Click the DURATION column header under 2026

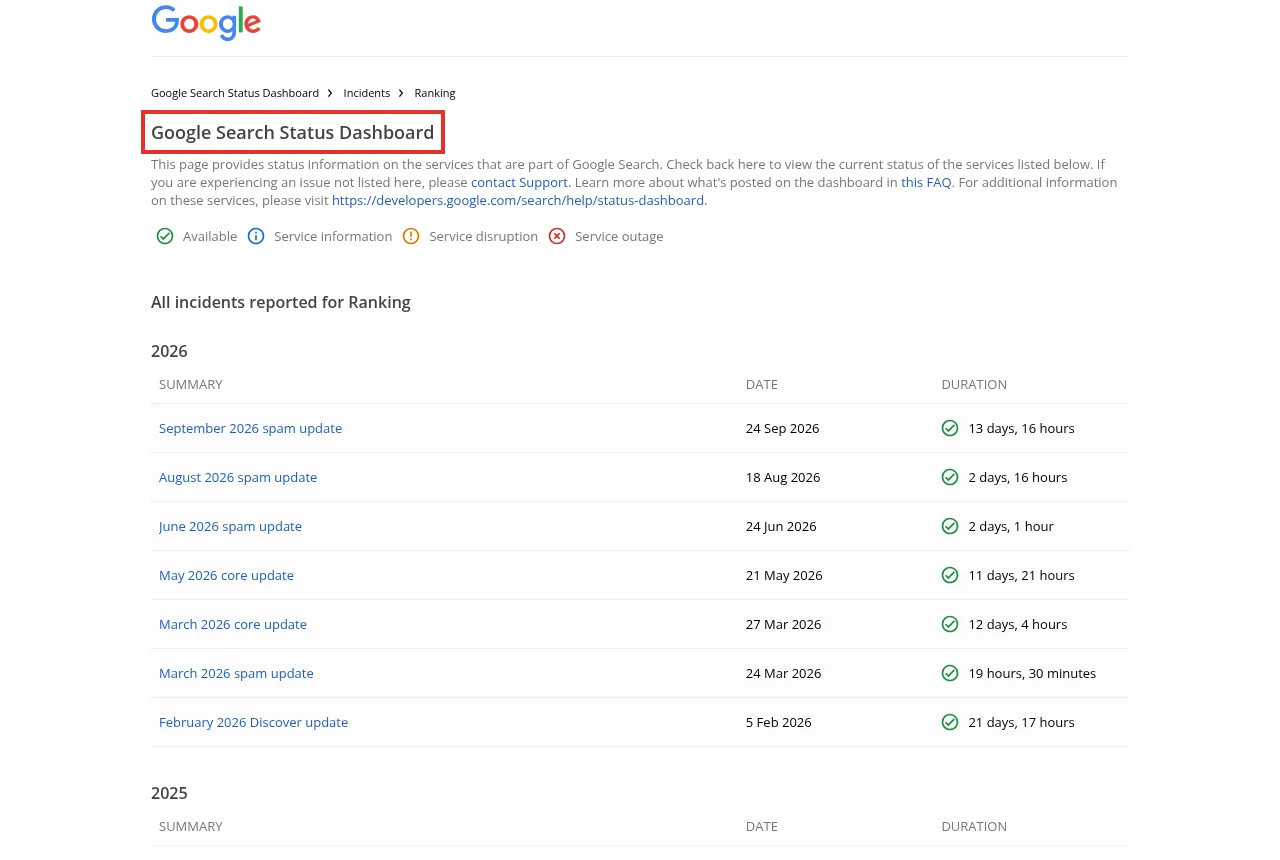[x=974, y=384]
